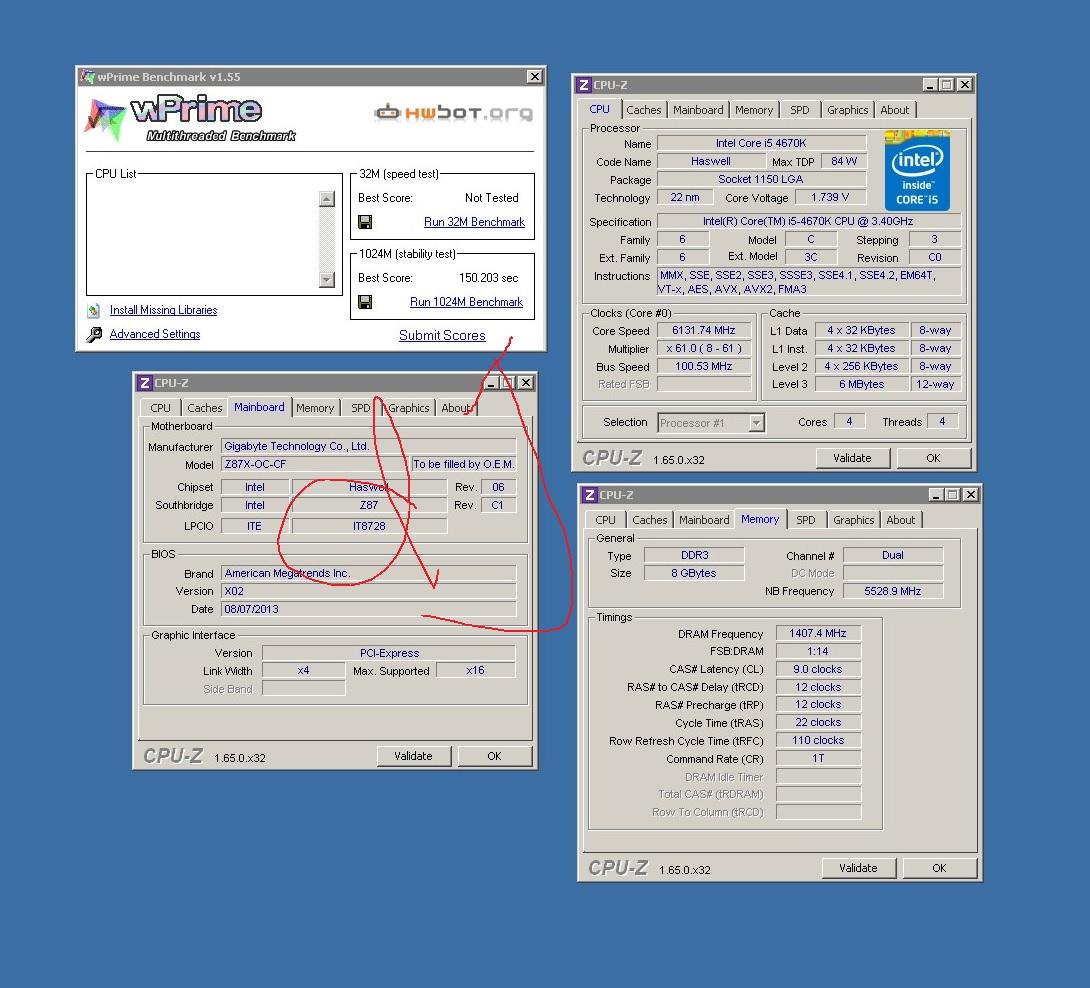This screenshot has height=988, width=1090.
Task: Select Memory tab in CPU-Z Mainboard window
Action: pyautogui.click(x=315, y=408)
